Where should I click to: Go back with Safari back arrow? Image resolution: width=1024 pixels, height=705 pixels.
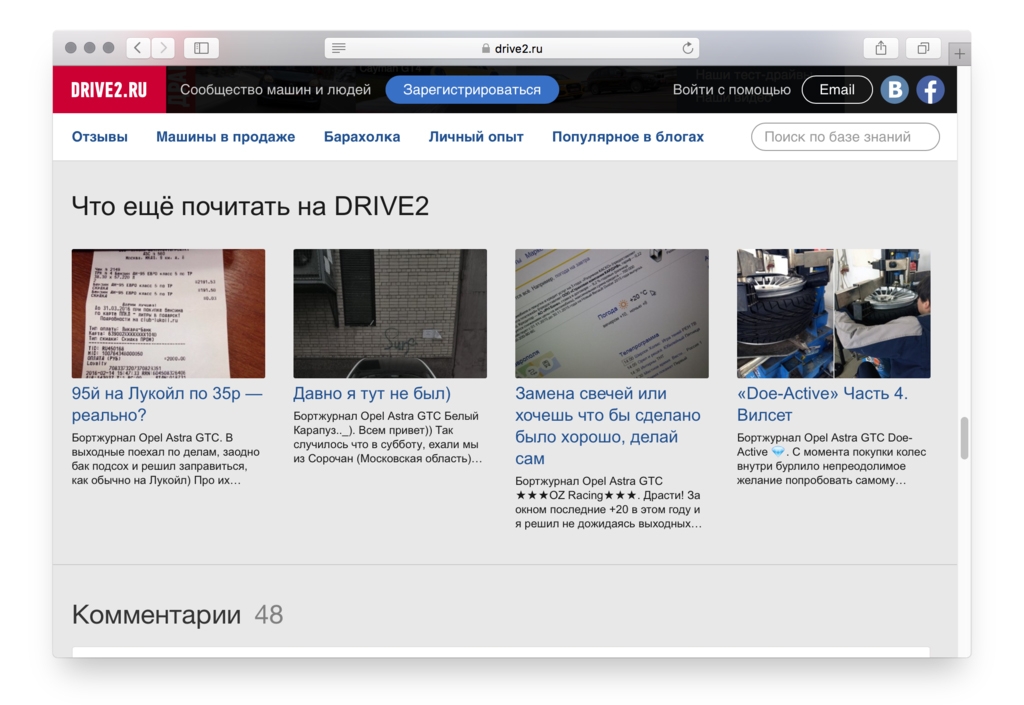point(138,48)
